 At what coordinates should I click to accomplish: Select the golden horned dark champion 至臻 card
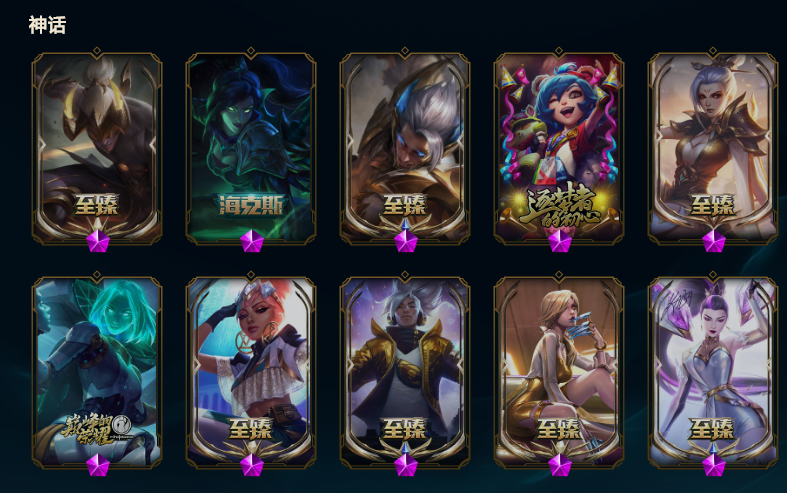[97, 147]
